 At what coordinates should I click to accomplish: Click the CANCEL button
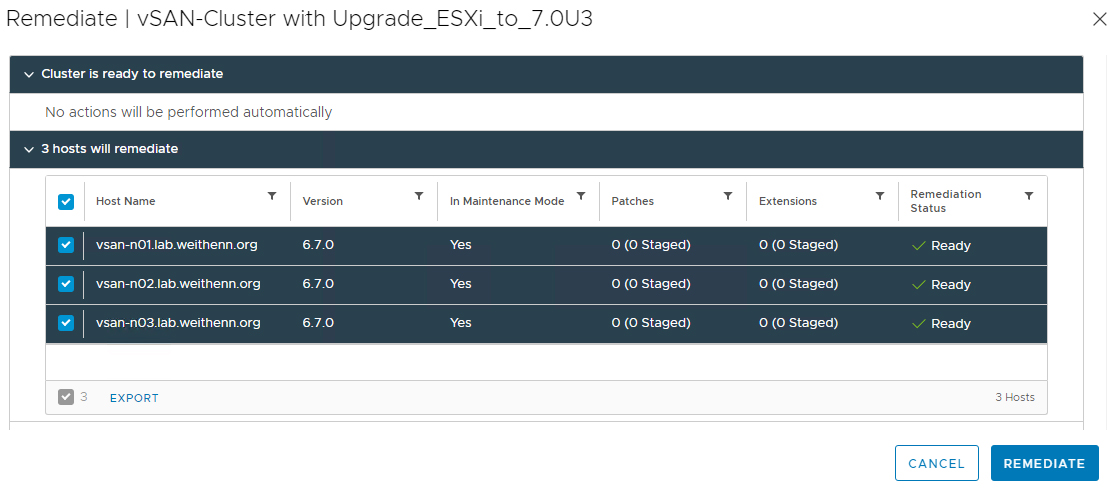(936, 463)
